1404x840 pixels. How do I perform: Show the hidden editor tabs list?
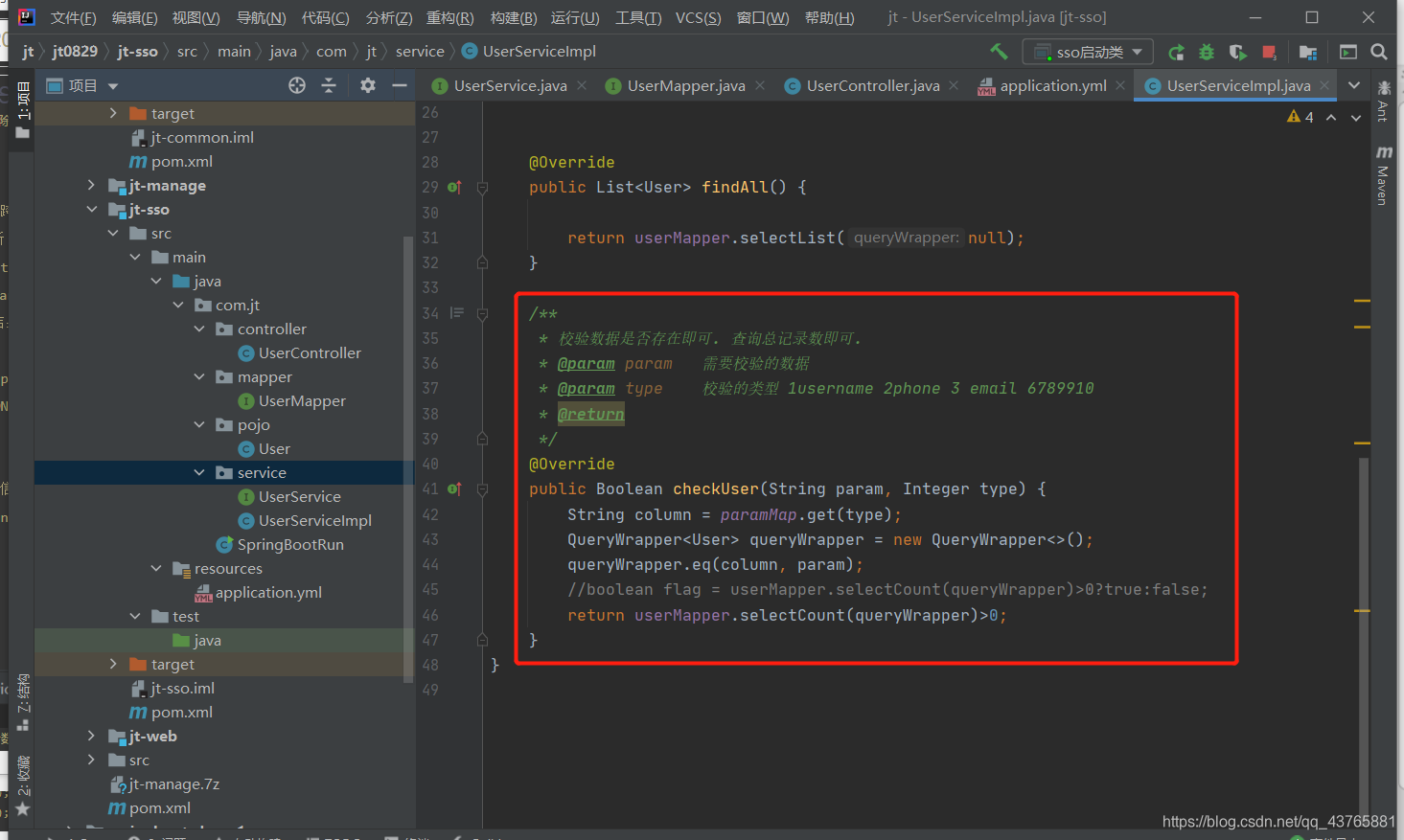[1354, 85]
